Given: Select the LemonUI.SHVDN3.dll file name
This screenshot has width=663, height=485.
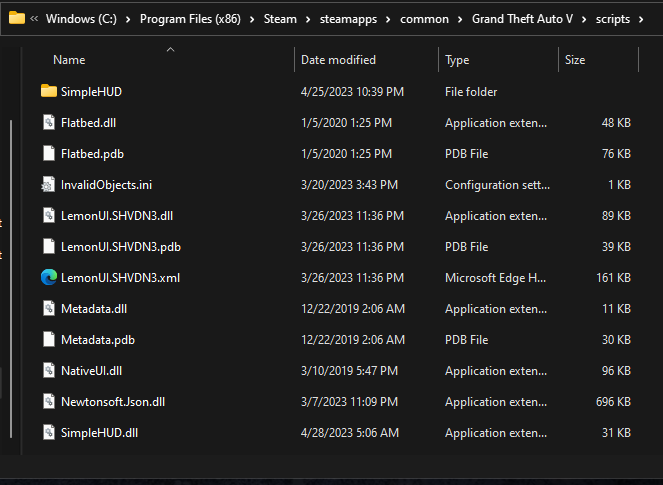Looking at the screenshot, I should 117,216.
